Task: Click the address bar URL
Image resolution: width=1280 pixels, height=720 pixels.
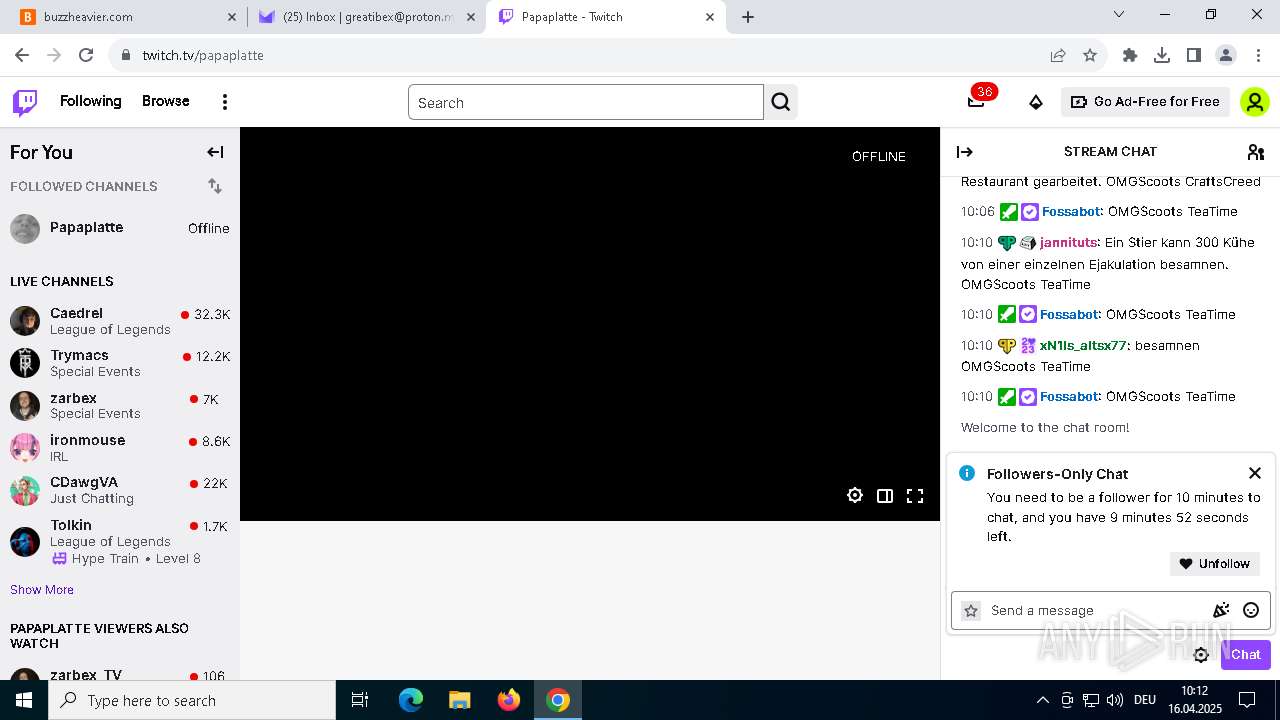Action: coord(203,55)
